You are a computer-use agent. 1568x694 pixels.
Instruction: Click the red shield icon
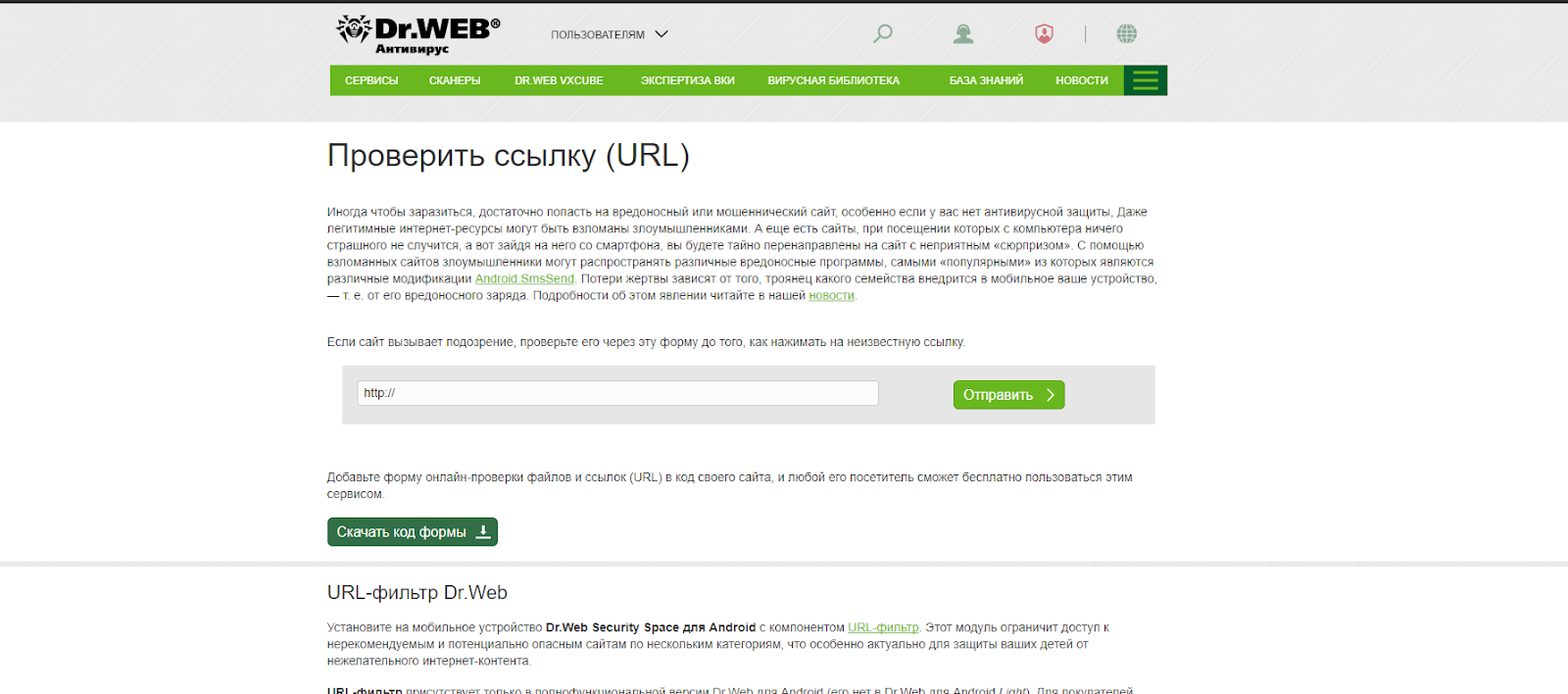pos(1044,34)
